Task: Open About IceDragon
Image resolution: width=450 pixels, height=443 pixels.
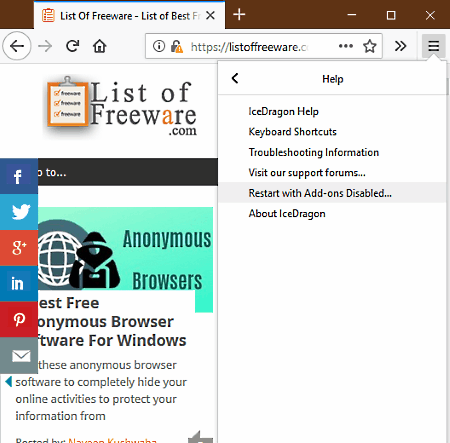Action: click(x=332, y=213)
